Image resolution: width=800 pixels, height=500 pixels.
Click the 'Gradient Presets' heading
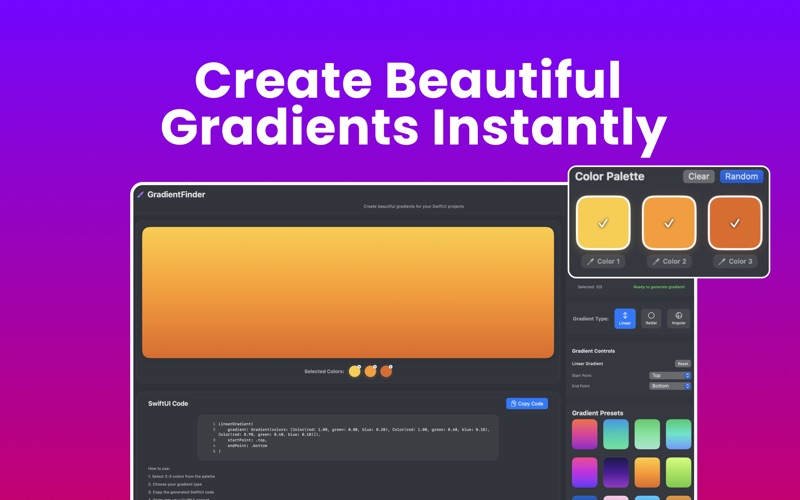pos(597,413)
